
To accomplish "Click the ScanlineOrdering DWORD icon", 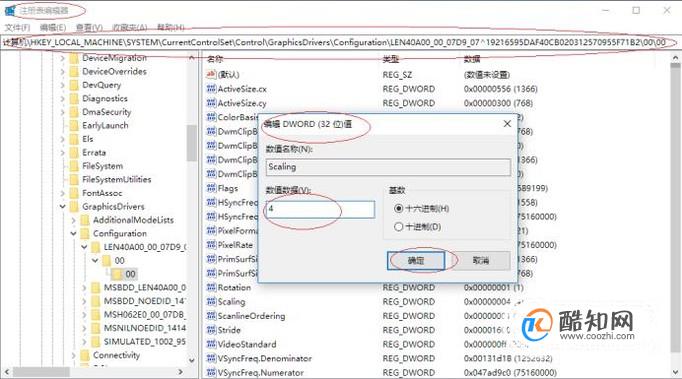I will pos(211,315).
